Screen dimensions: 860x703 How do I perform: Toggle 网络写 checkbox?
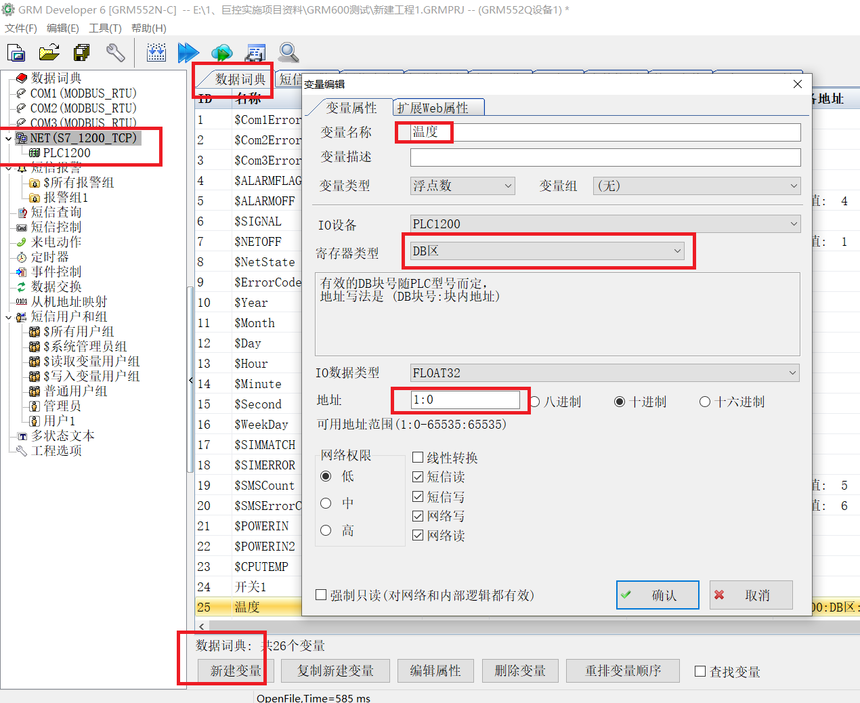[418, 516]
